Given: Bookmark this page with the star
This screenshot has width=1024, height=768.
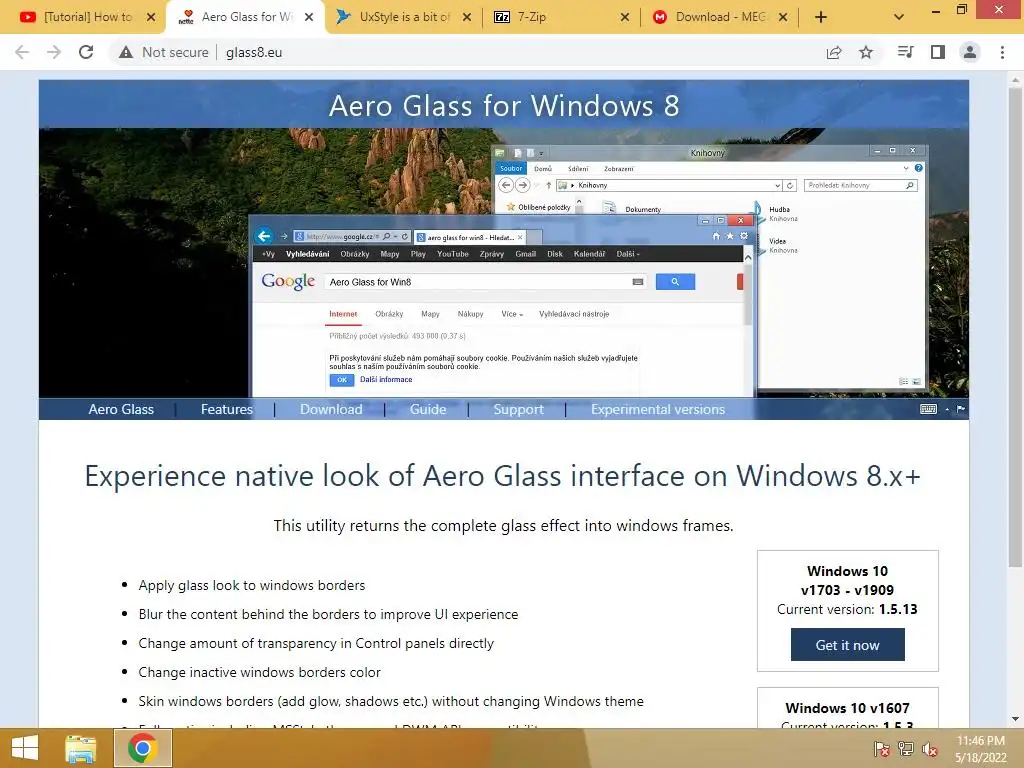Looking at the screenshot, I should click(x=866, y=52).
